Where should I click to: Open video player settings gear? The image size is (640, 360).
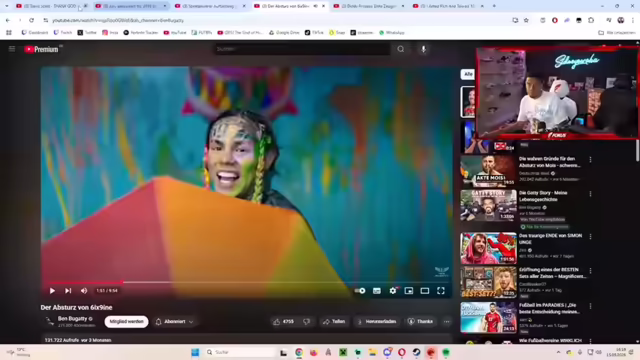393,291
